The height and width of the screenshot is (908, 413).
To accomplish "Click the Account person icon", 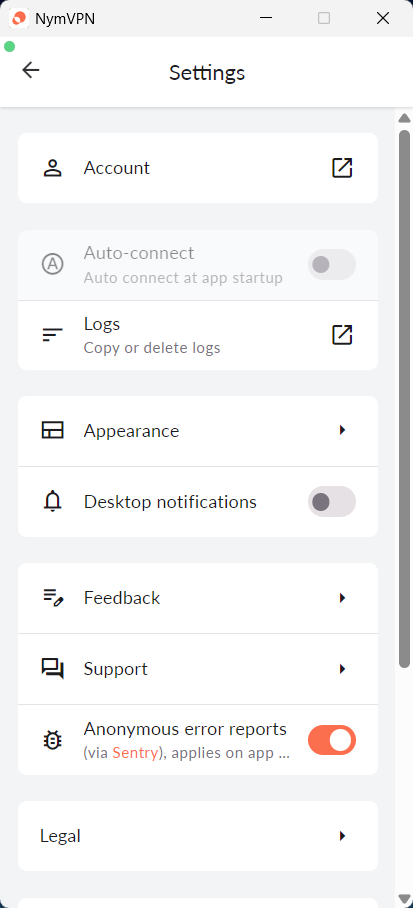I will (53, 168).
